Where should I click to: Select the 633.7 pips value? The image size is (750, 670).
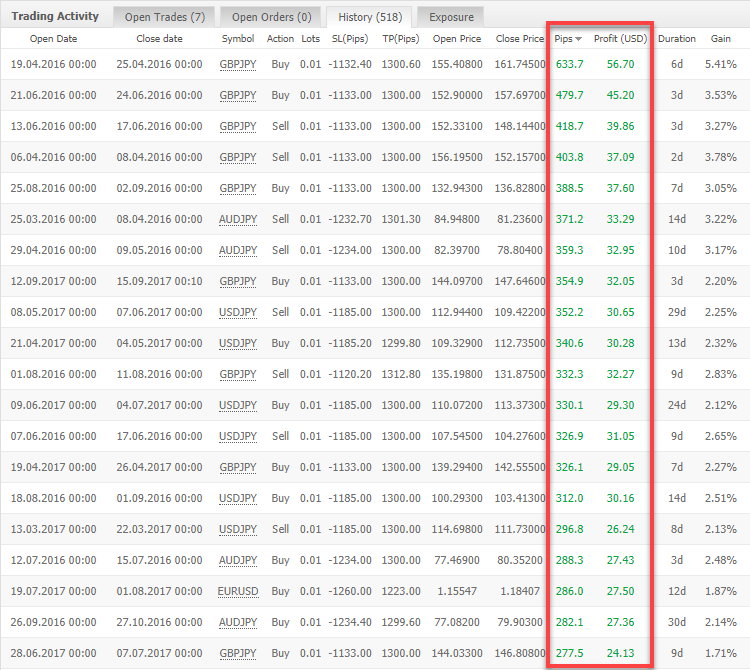click(569, 64)
